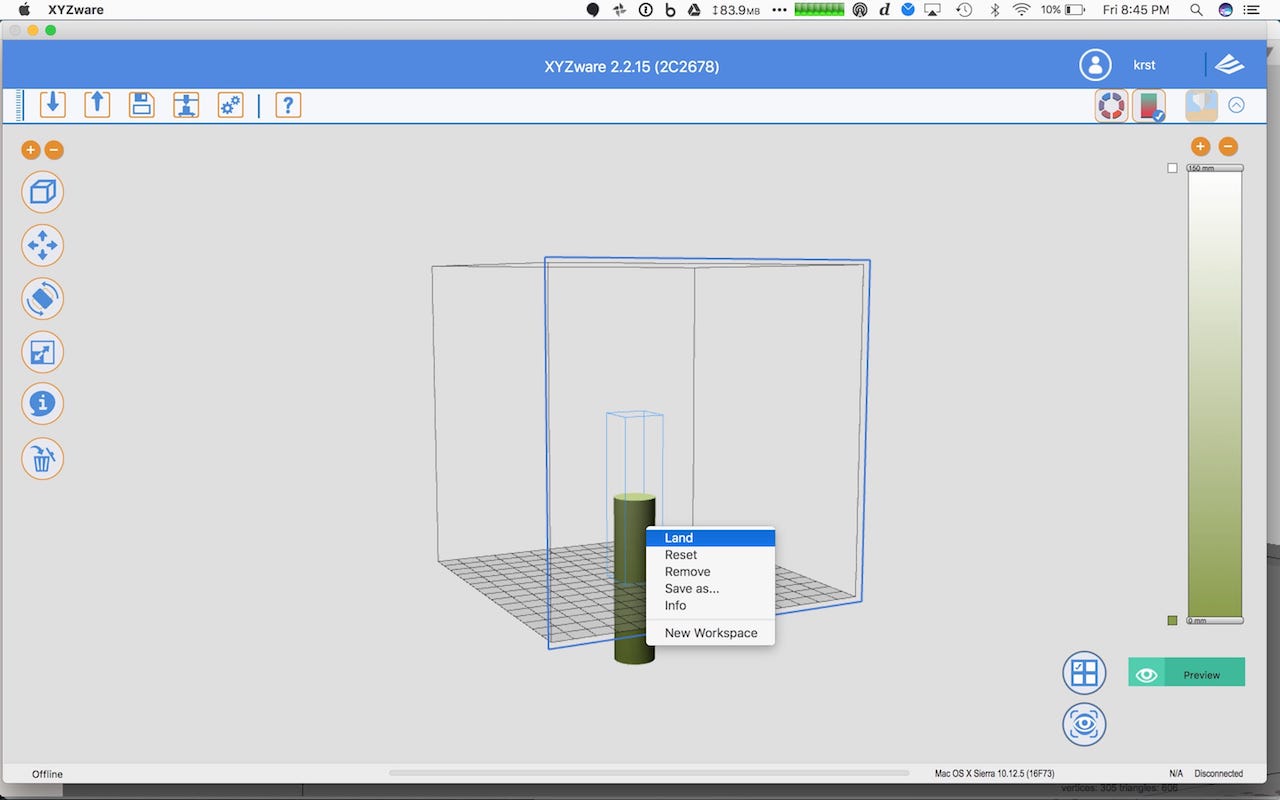Open the Print icon in toolbar
Viewport: 1280px width, 800px height.
tap(186, 104)
